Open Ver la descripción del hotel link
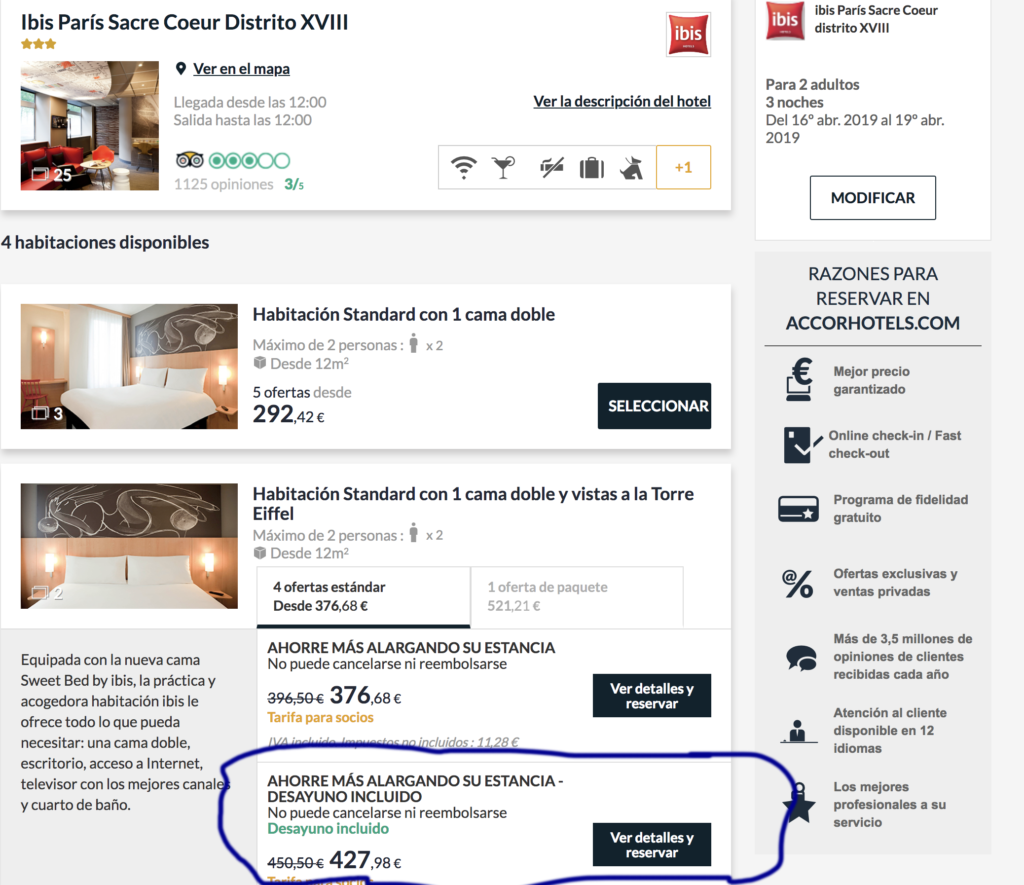 (622, 101)
